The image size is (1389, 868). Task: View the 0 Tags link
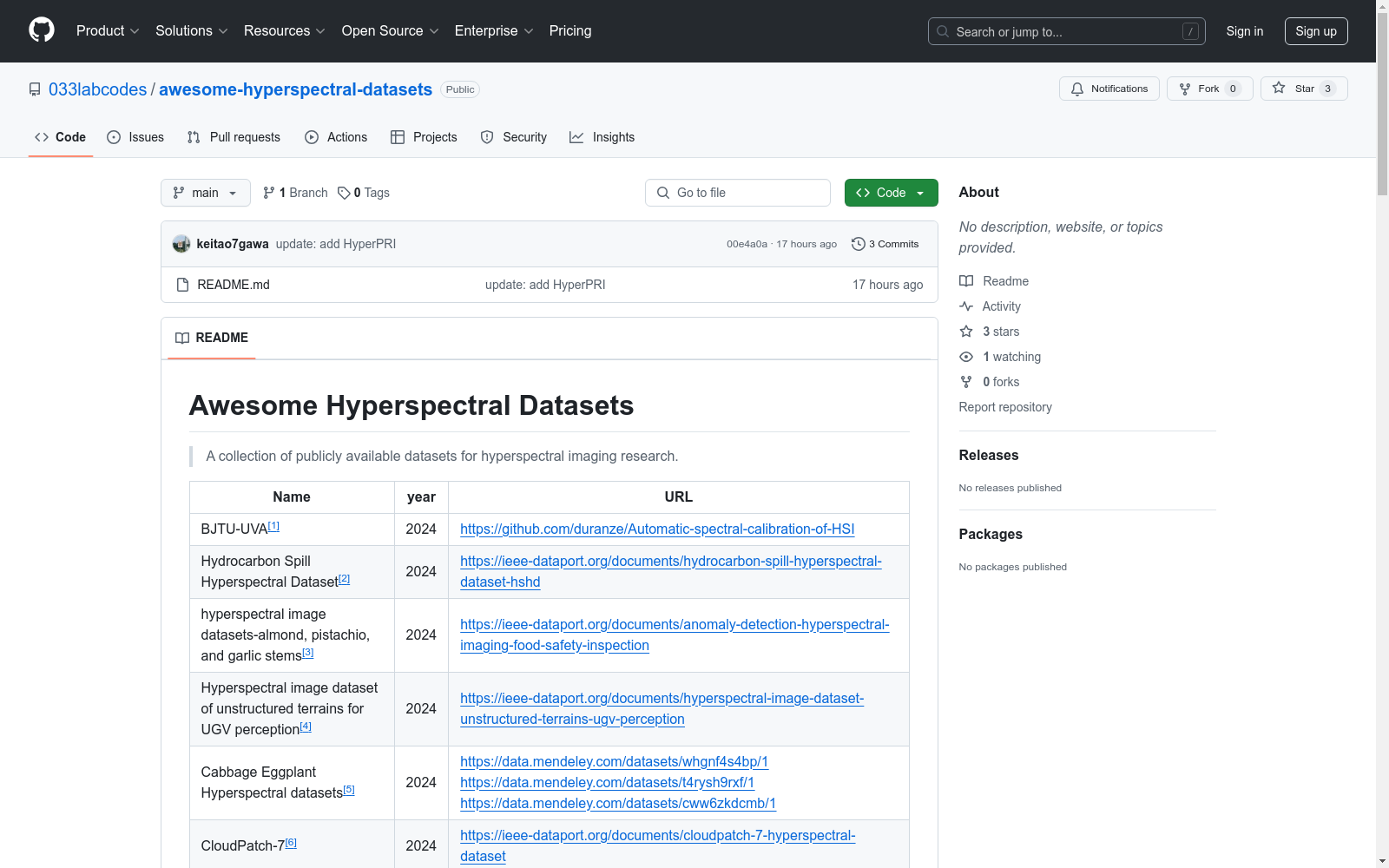pos(364,193)
